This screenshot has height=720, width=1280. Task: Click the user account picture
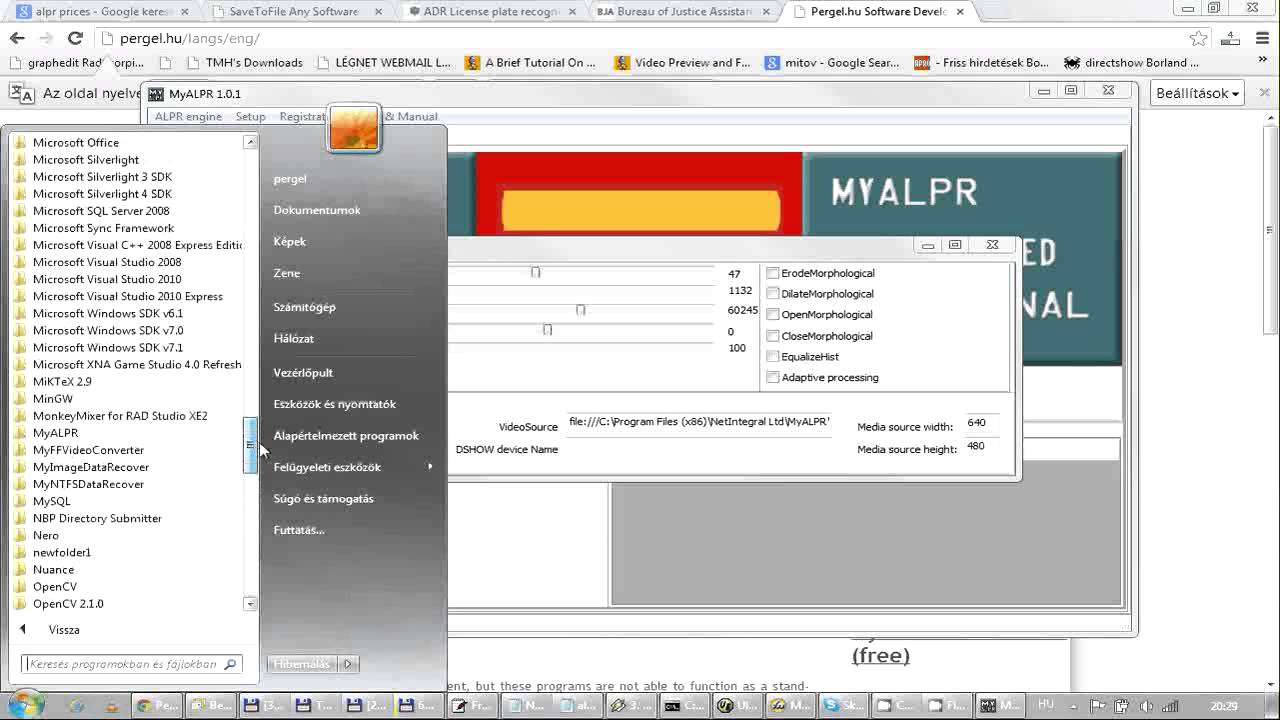pos(353,128)
